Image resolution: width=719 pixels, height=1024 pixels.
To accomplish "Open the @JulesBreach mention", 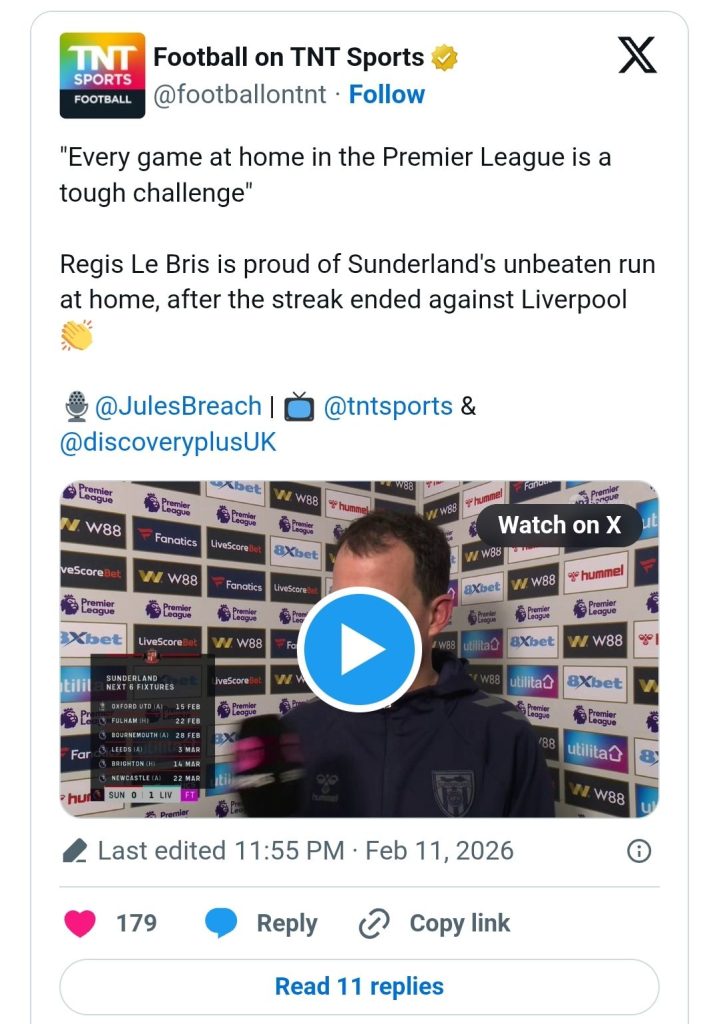I will tap(178, 406).
